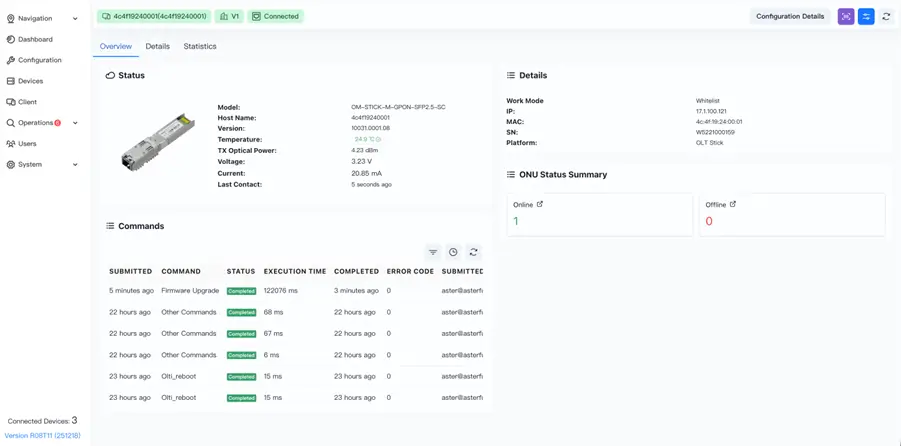Sort by the STATUS column header
The image size is (901, 446).
[241, 271]
